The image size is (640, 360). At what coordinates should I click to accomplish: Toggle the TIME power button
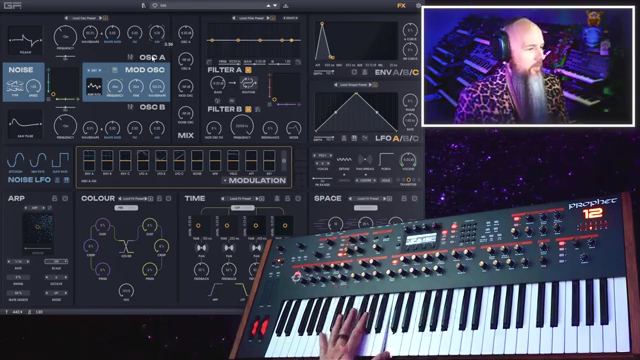298,198
